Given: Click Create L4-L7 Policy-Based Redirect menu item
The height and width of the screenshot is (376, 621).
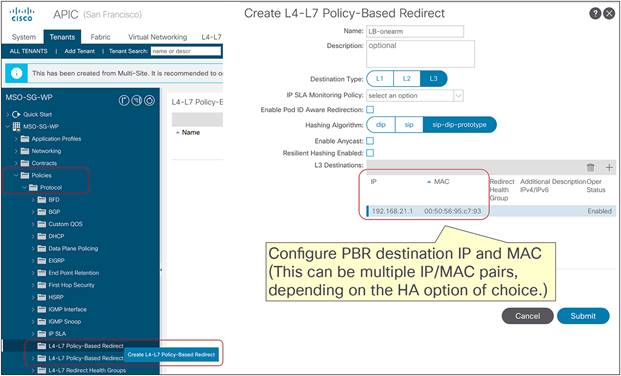Looking at the screenshot, I should tap(171, 355).
